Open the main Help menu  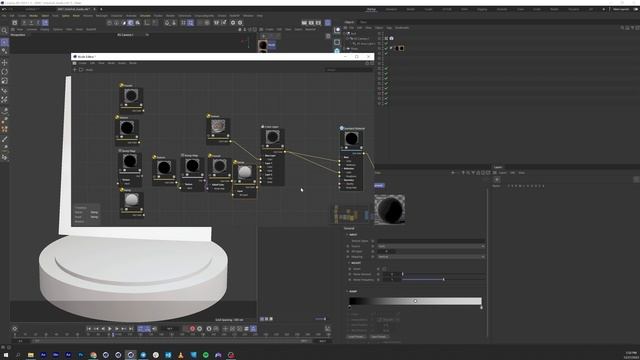pyautogui.click(x=260, y=16)
